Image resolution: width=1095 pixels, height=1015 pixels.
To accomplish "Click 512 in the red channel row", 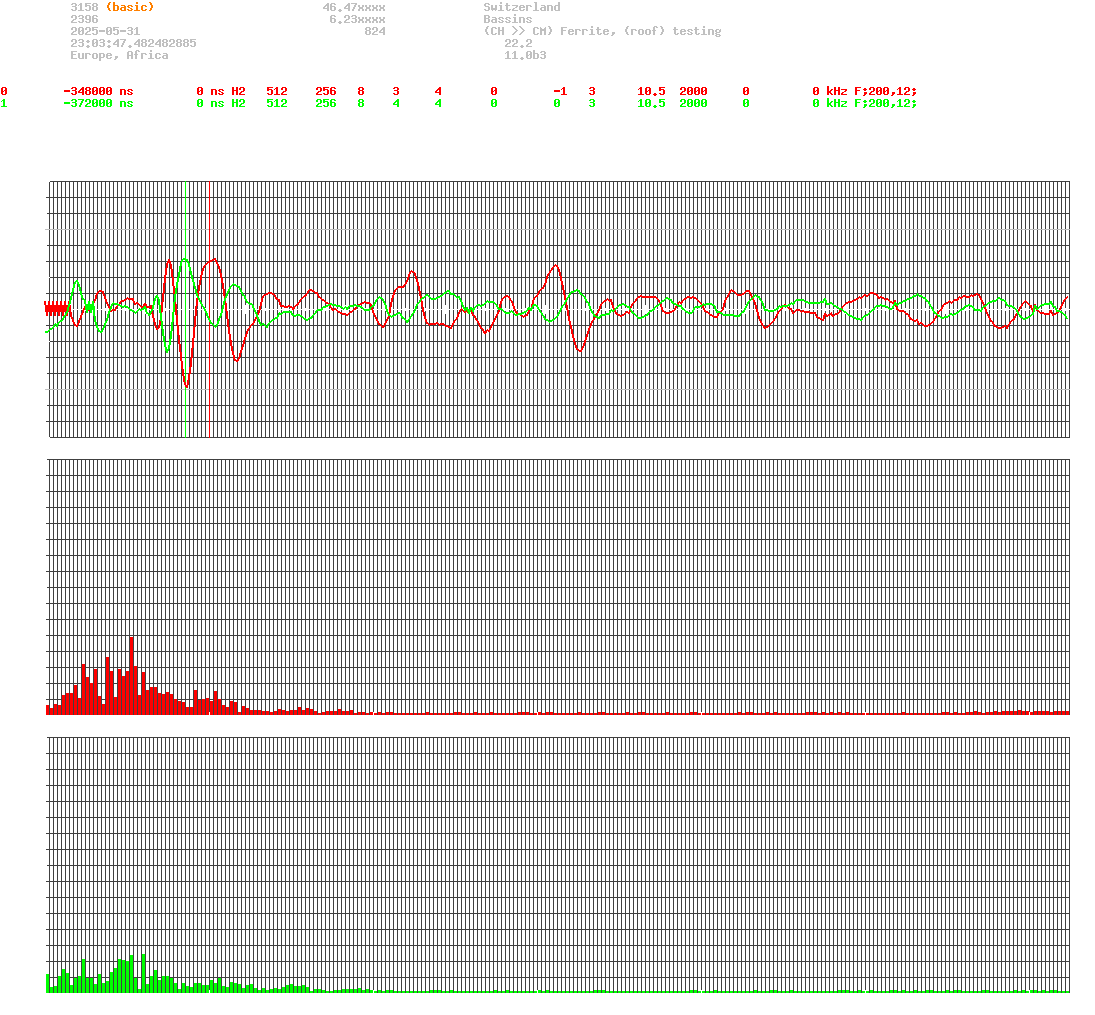I will 277,92.
